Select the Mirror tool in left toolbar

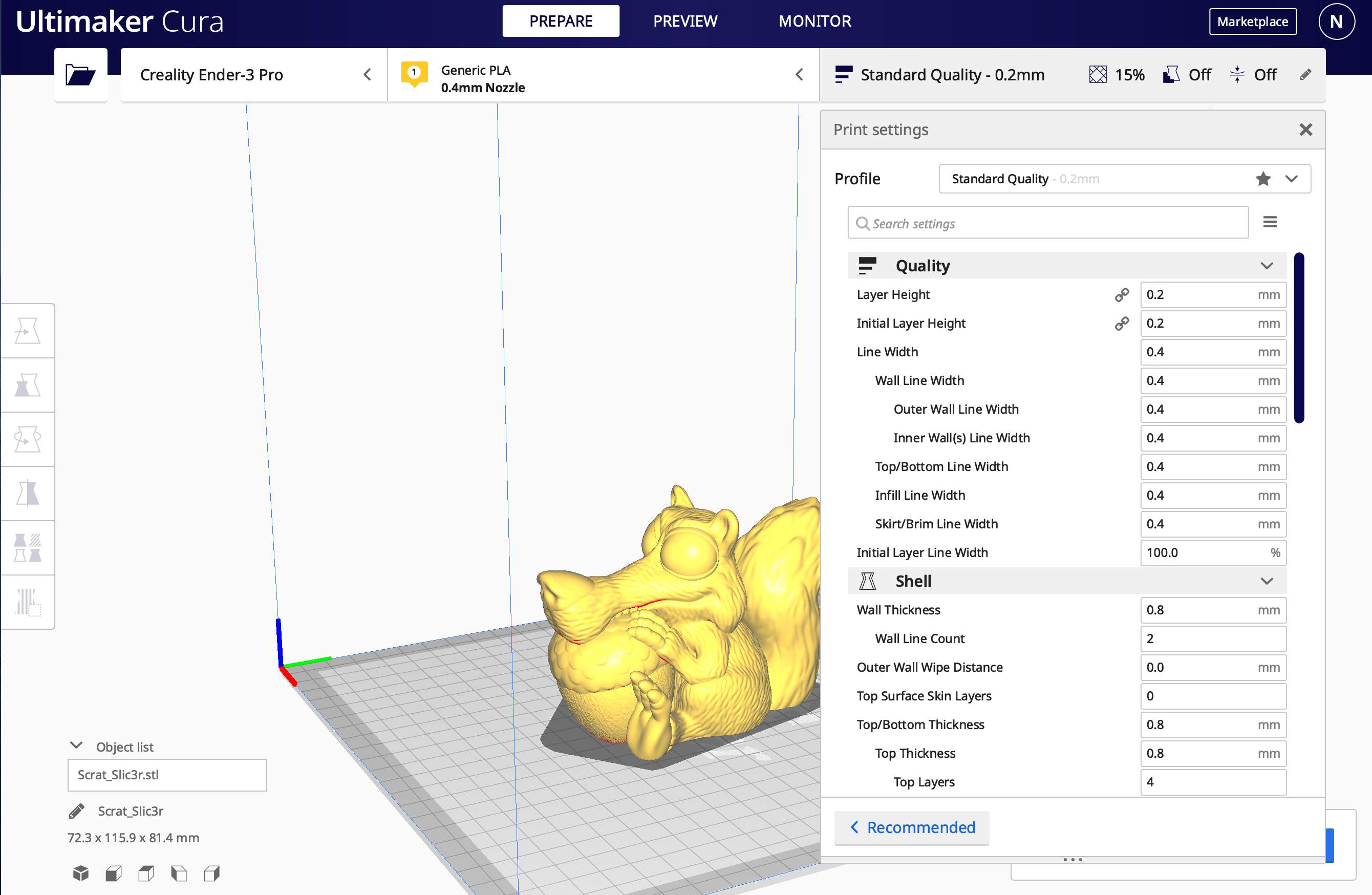[x=28, y=494]
